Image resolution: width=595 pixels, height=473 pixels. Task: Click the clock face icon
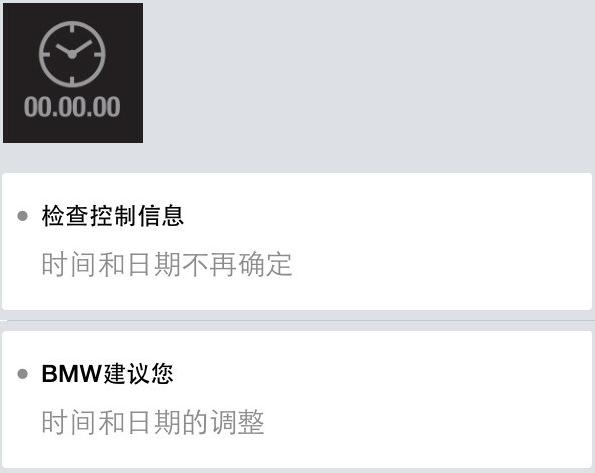[72, 54]
